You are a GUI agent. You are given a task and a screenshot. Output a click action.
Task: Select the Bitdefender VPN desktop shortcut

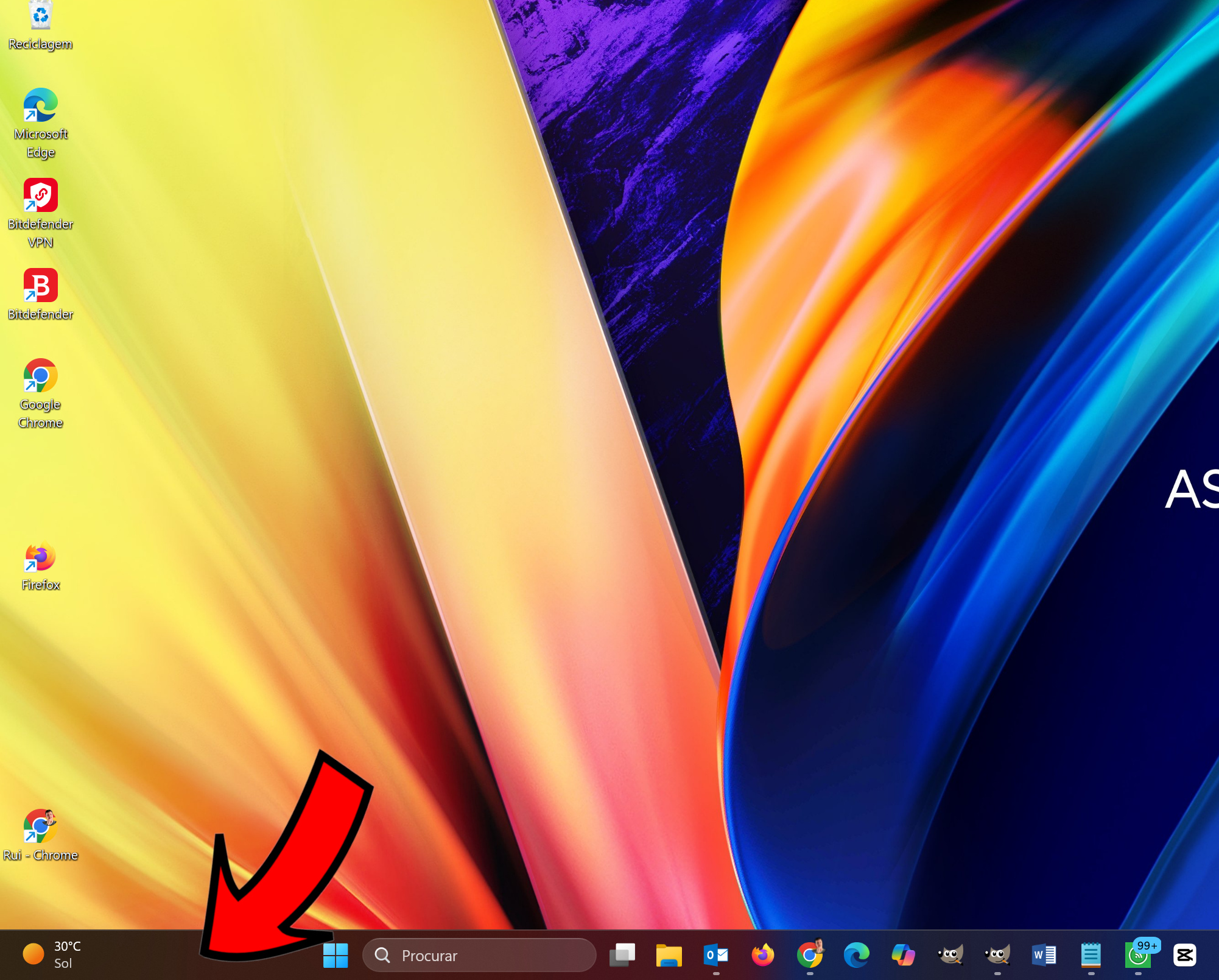click(40, 214)
